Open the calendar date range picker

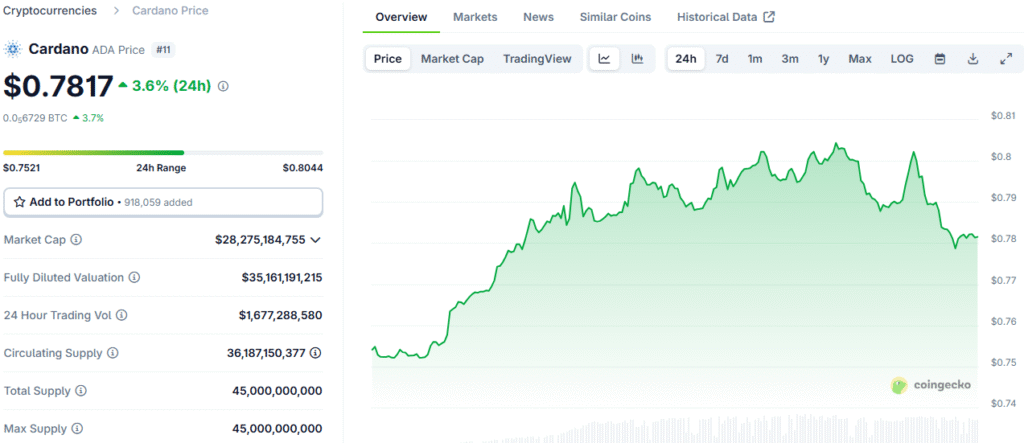940,59
